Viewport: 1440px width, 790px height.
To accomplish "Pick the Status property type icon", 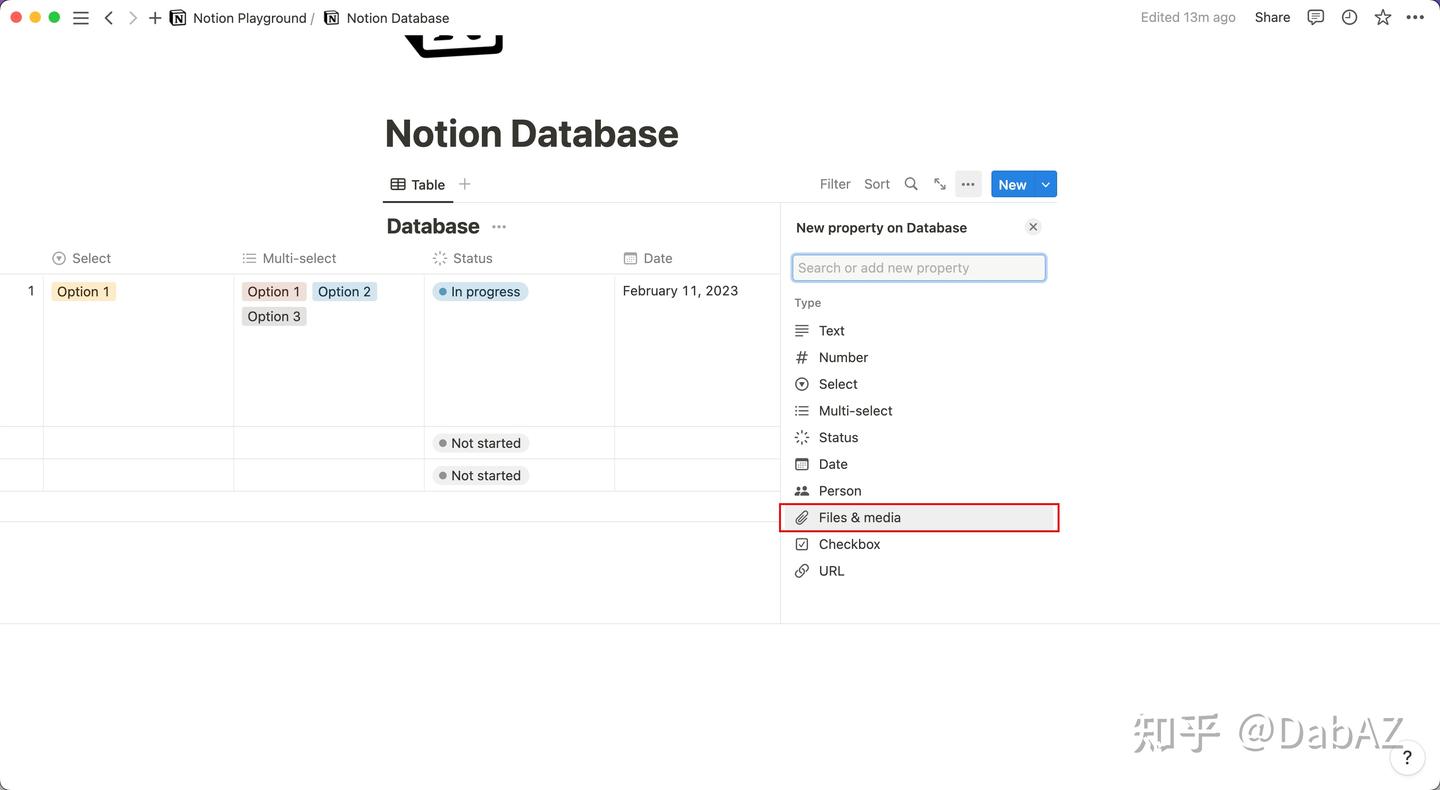I will coord(801,437).
